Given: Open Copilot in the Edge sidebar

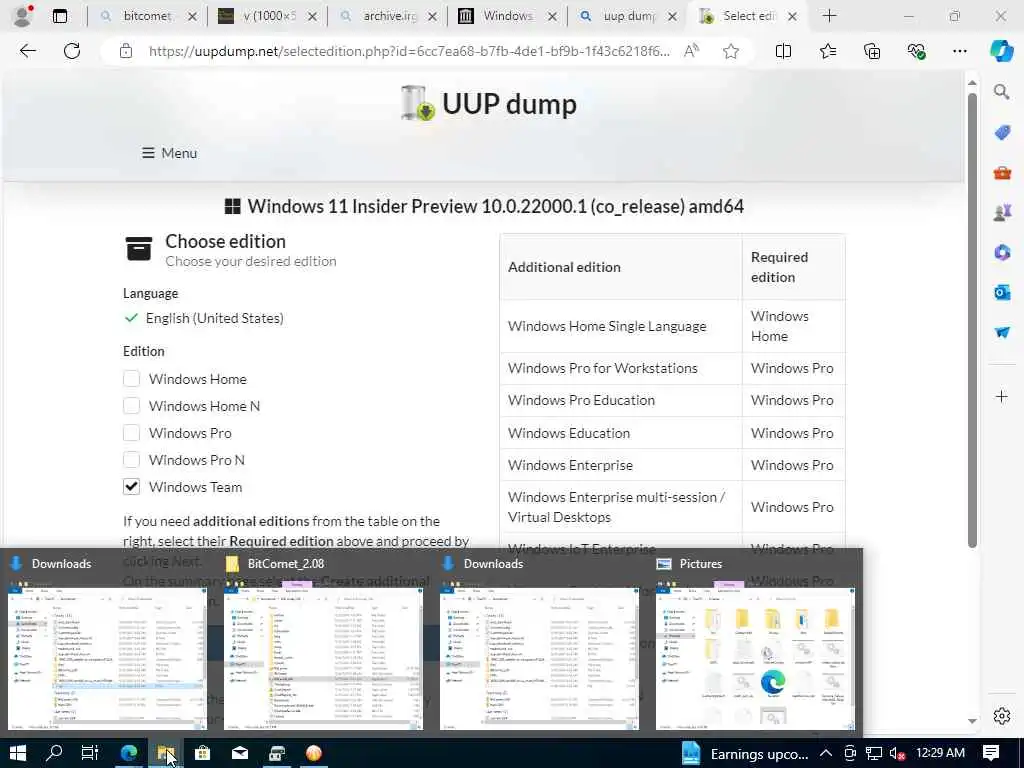Looking at the screenshot, I should 1001,51.
